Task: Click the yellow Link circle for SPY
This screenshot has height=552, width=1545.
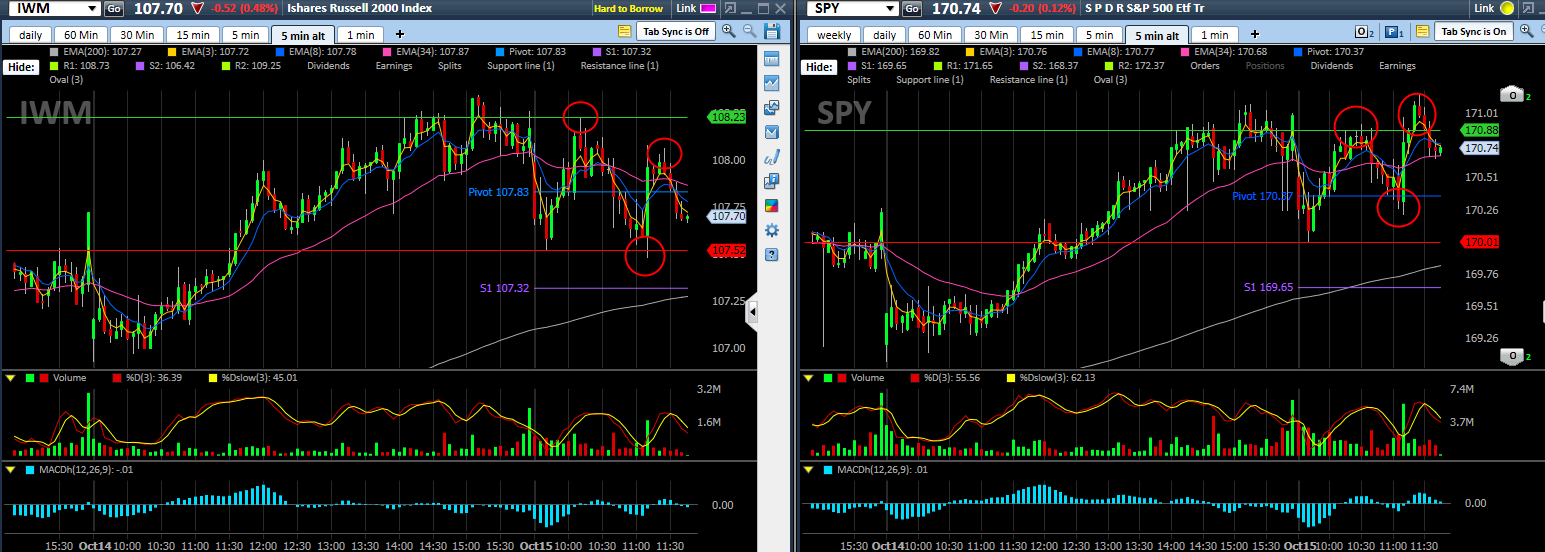Action: [x=1508, y=8]
